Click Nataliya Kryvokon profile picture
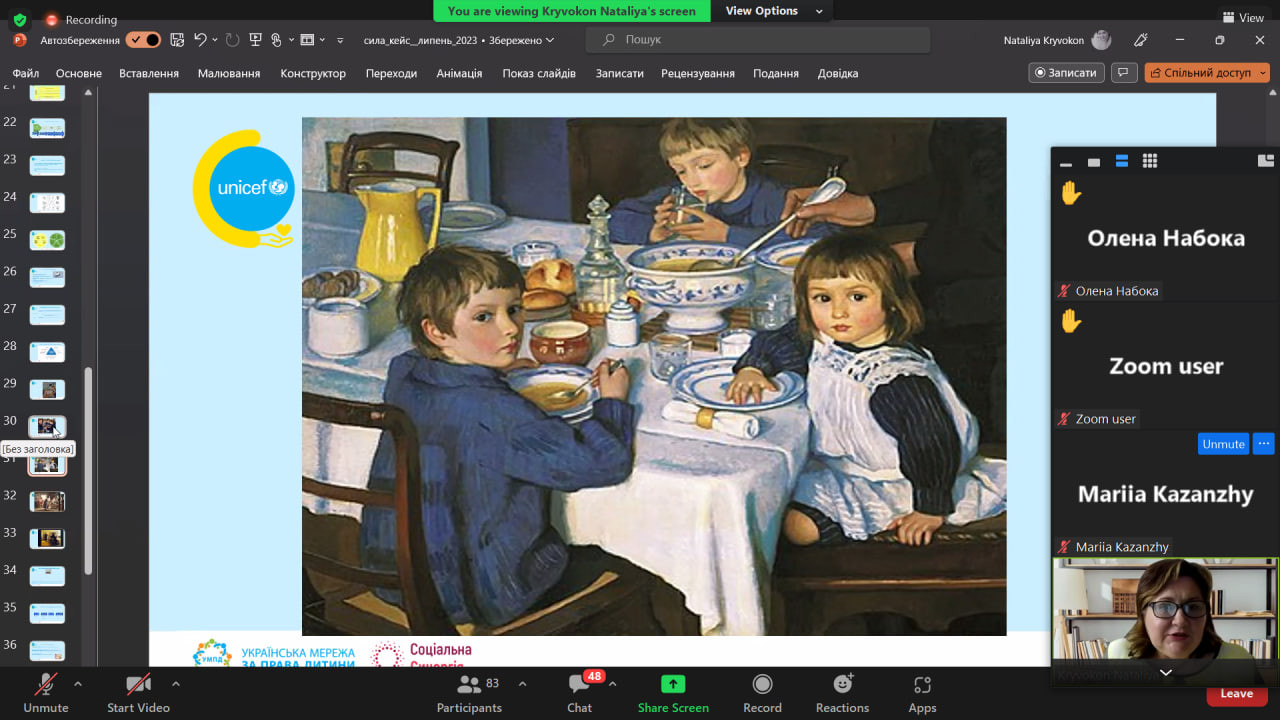The image size is (1280, 720). (1101, 40)
